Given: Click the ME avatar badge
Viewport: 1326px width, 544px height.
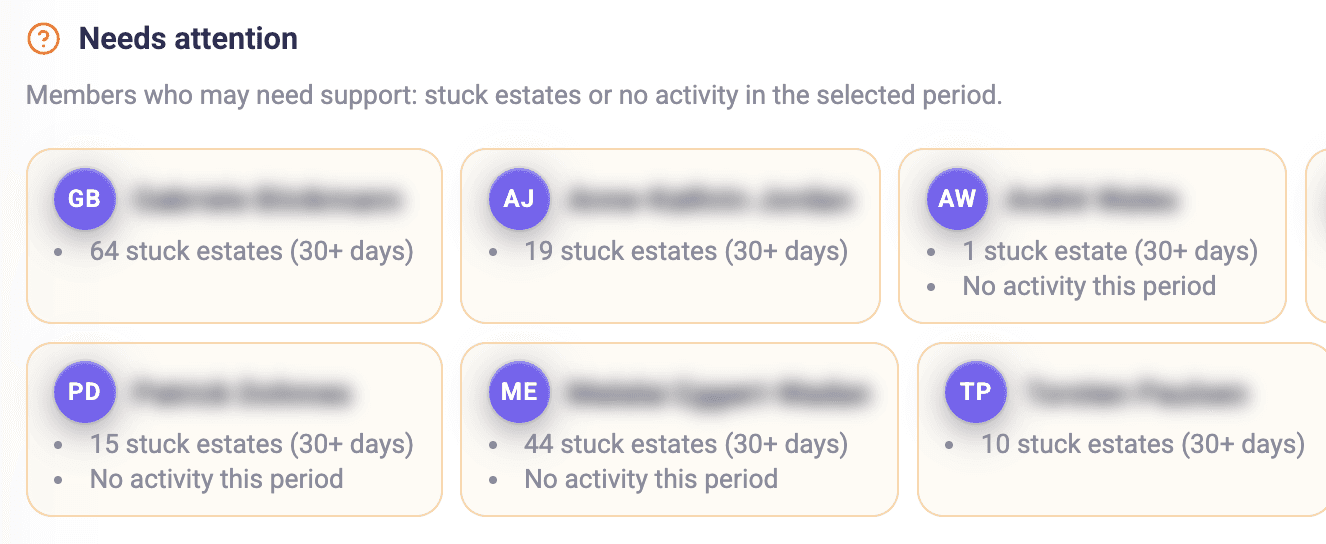Looking at the screenshot, I should (519, 392).
